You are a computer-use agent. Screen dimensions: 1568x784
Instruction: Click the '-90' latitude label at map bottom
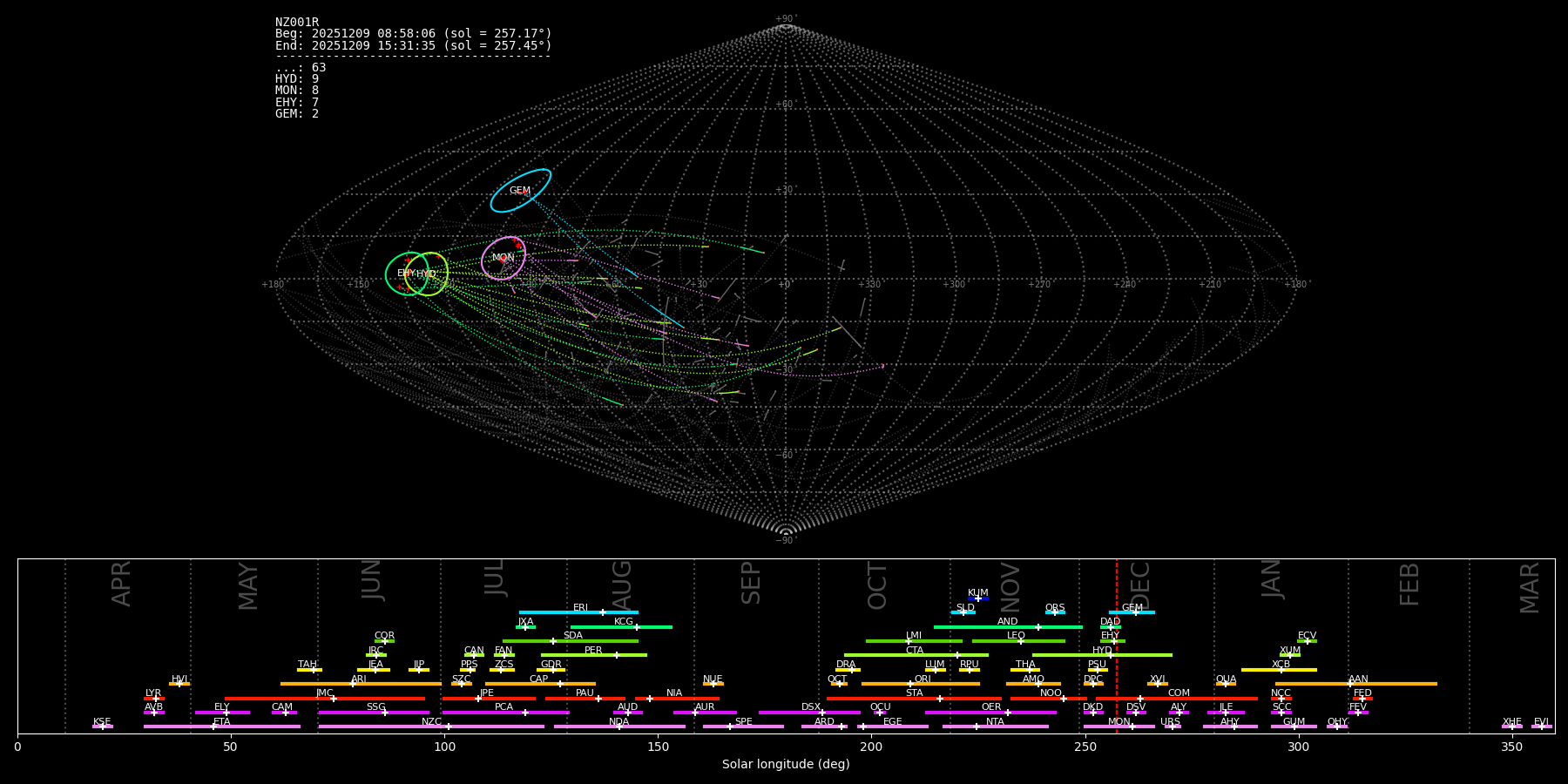[786, 541]
